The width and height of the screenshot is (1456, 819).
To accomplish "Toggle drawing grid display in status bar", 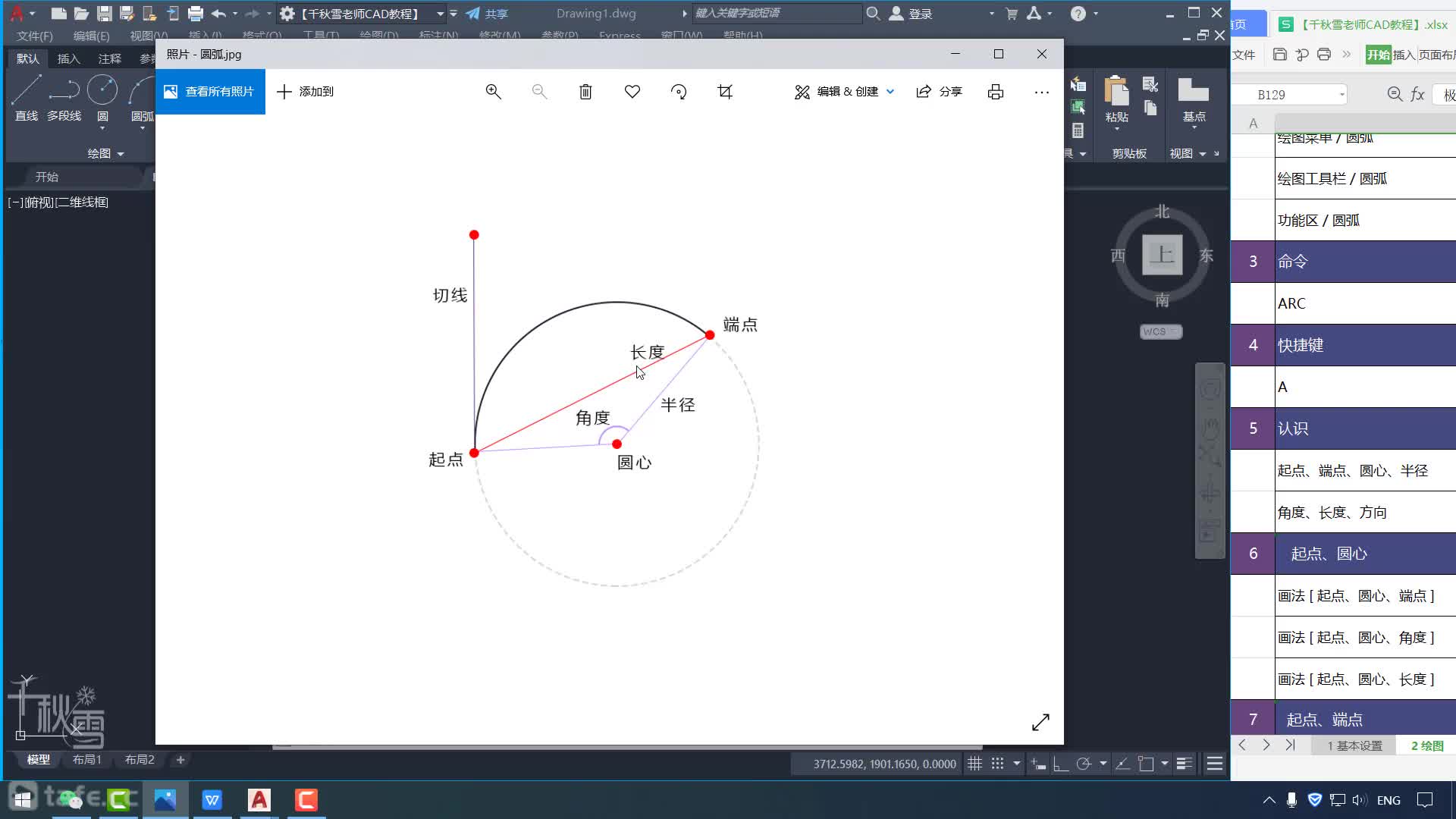I will point(975,764).
